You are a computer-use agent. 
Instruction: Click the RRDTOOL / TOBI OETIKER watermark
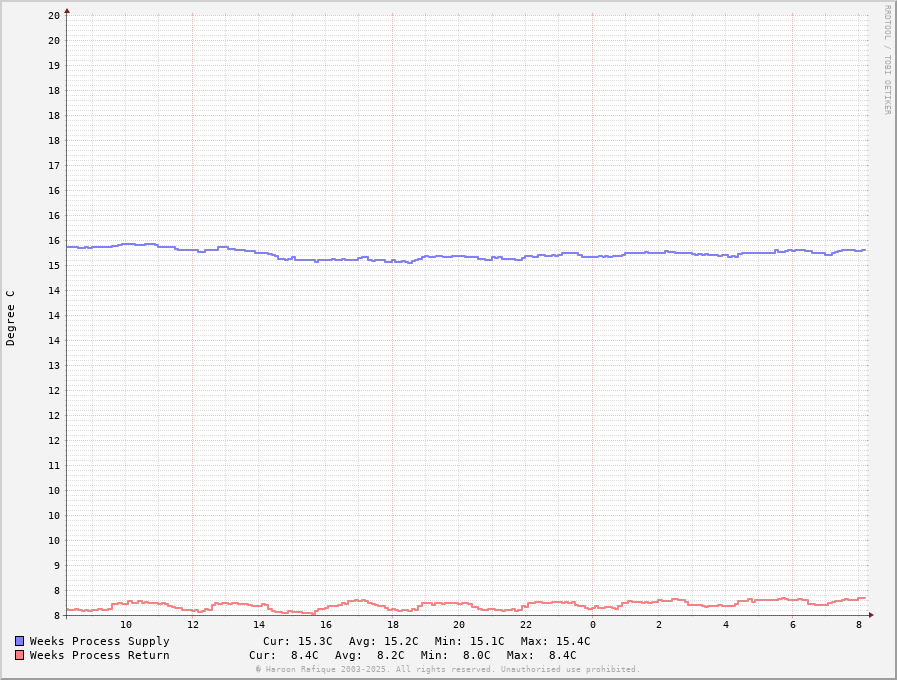(886, 60)
